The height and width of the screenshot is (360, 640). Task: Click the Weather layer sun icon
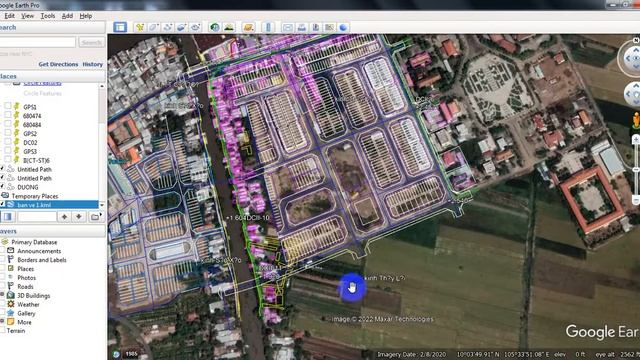[x=11, y=304]
